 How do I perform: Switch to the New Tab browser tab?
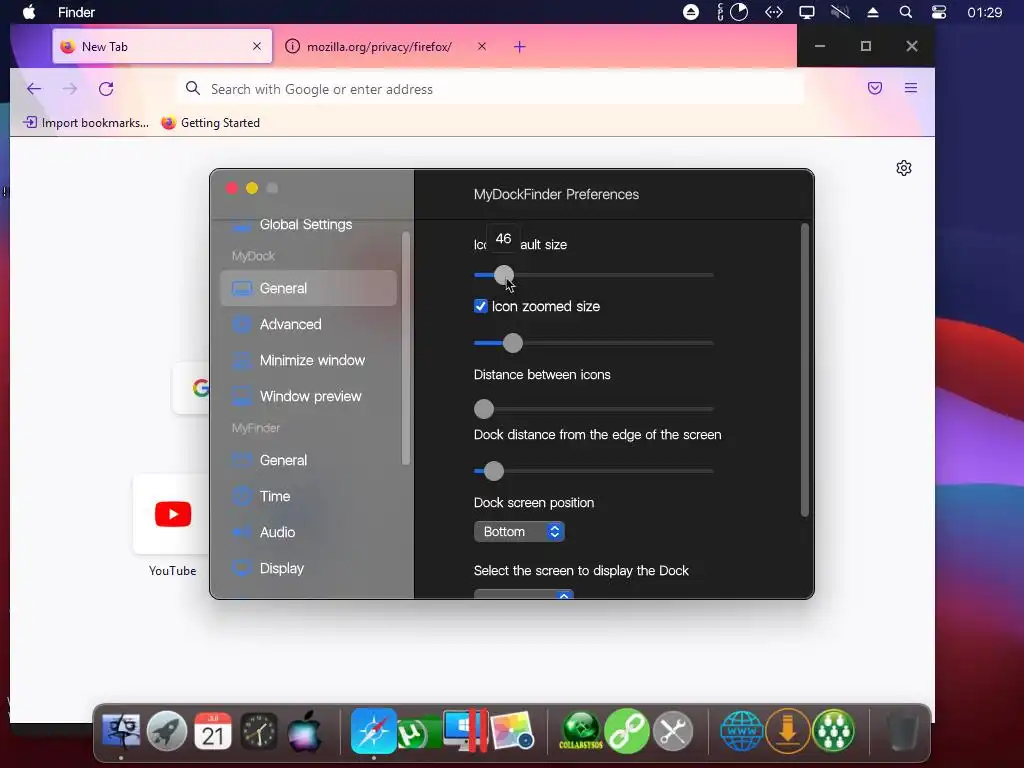(x=162, y=46)
